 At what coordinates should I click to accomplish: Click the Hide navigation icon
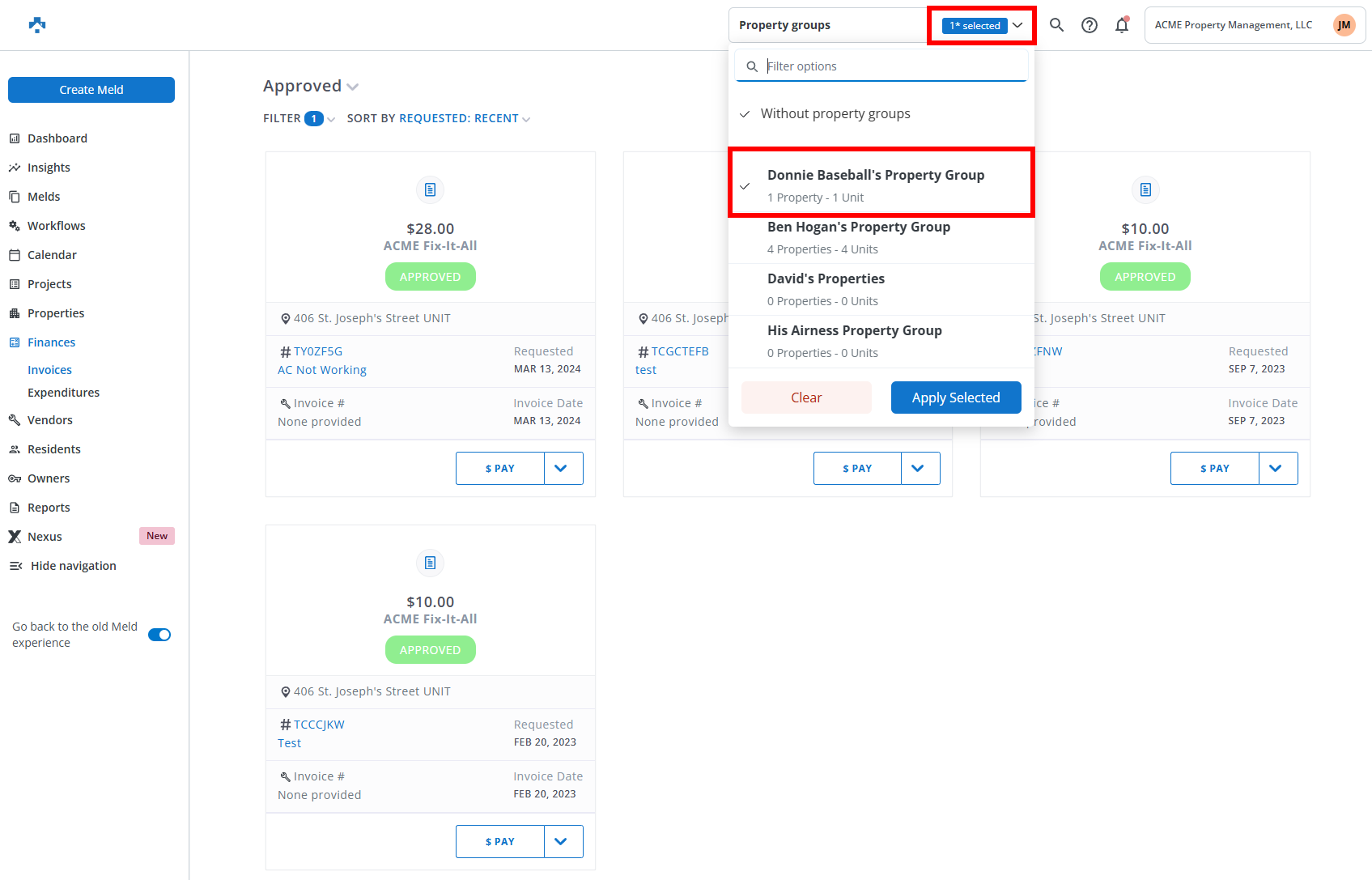[x=15, y=566]
